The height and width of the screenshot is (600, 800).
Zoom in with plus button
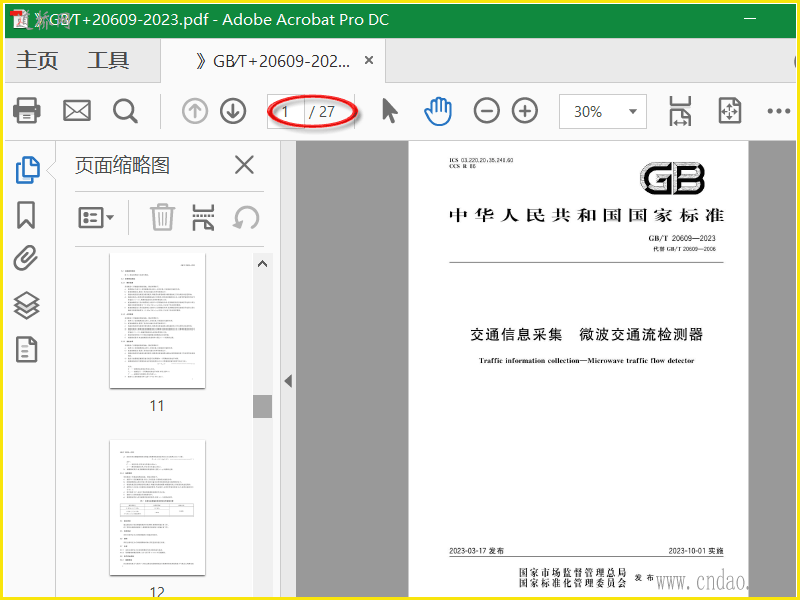tap(525, 111)
